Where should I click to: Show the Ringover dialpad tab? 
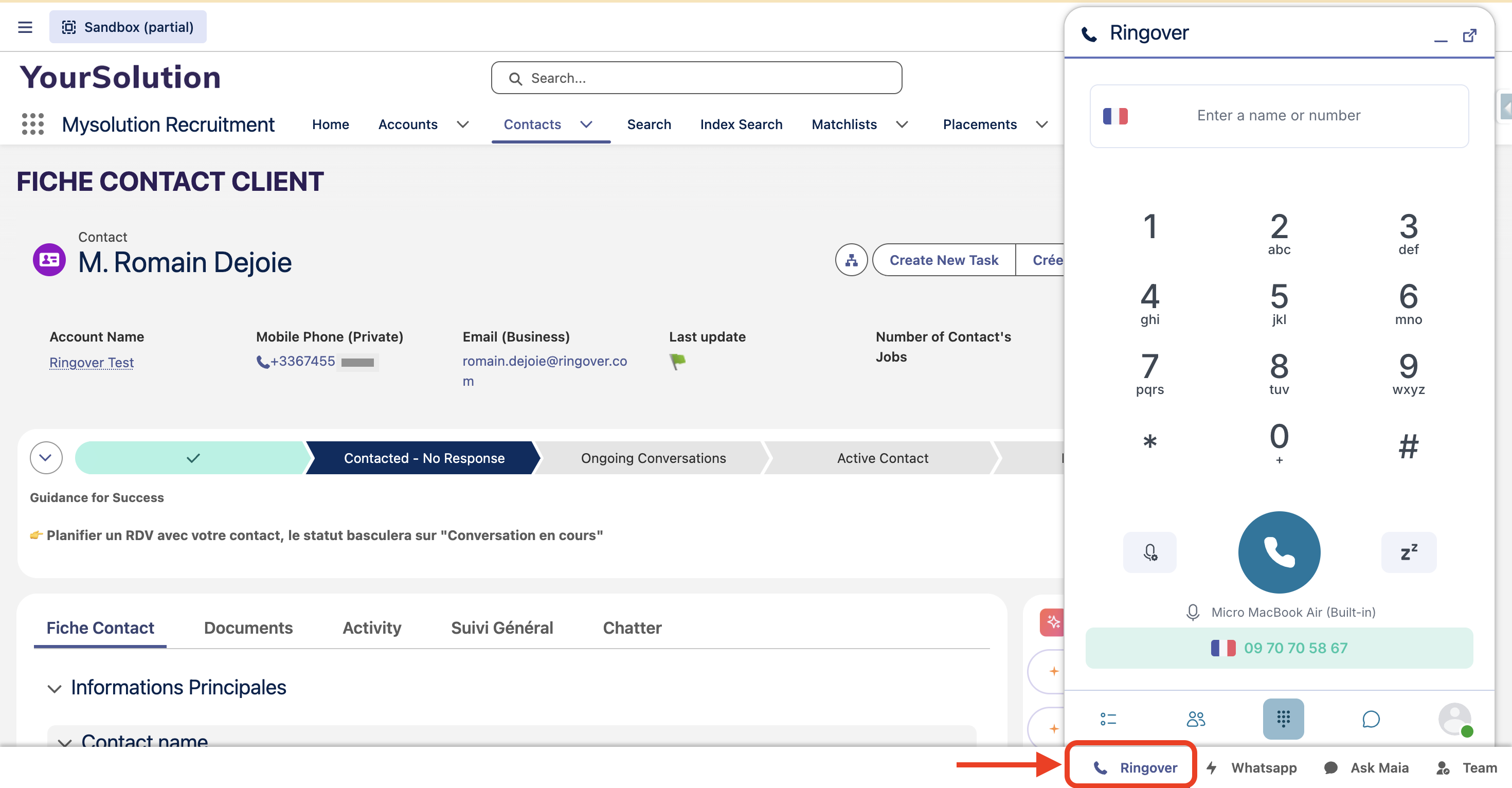click(1283, 719)
